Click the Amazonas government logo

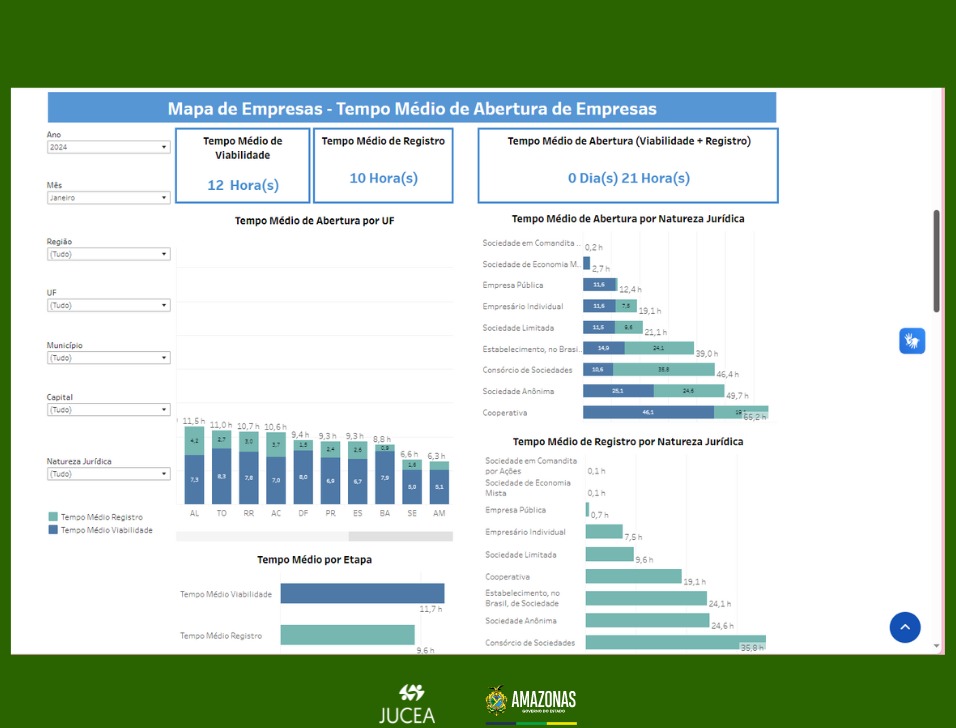(531, 702)
